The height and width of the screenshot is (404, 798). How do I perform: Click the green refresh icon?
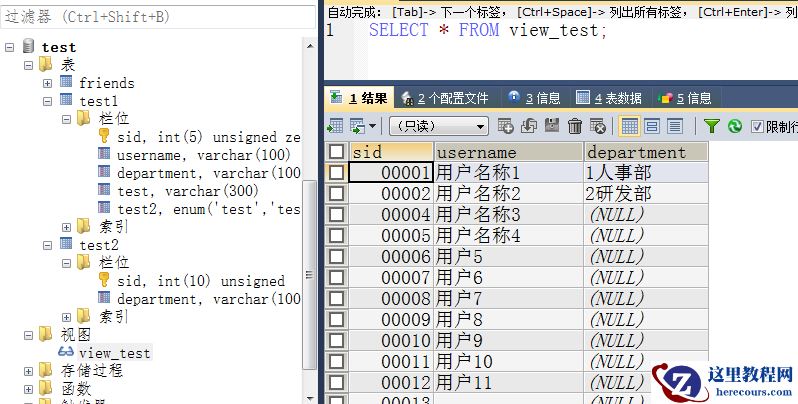coord(734,126)
